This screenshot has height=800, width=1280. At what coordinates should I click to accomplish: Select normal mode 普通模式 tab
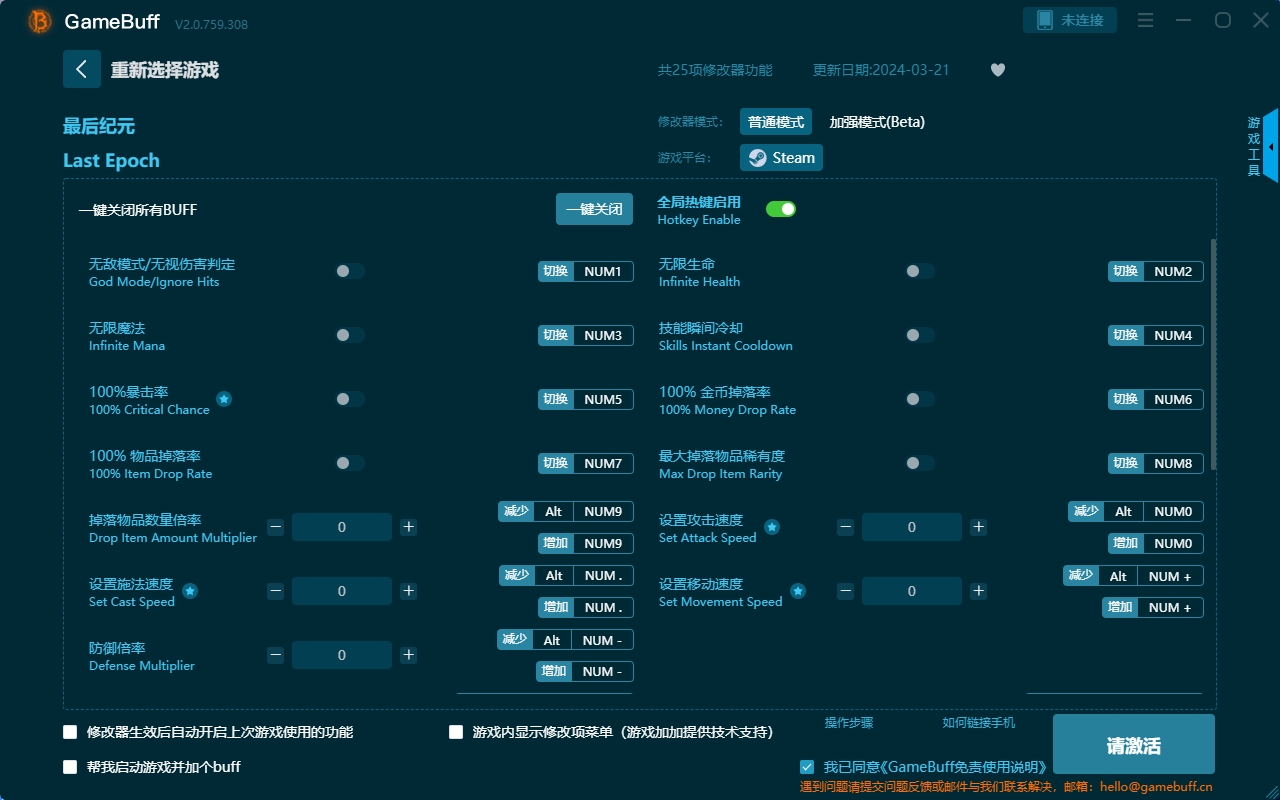(776, 122)
